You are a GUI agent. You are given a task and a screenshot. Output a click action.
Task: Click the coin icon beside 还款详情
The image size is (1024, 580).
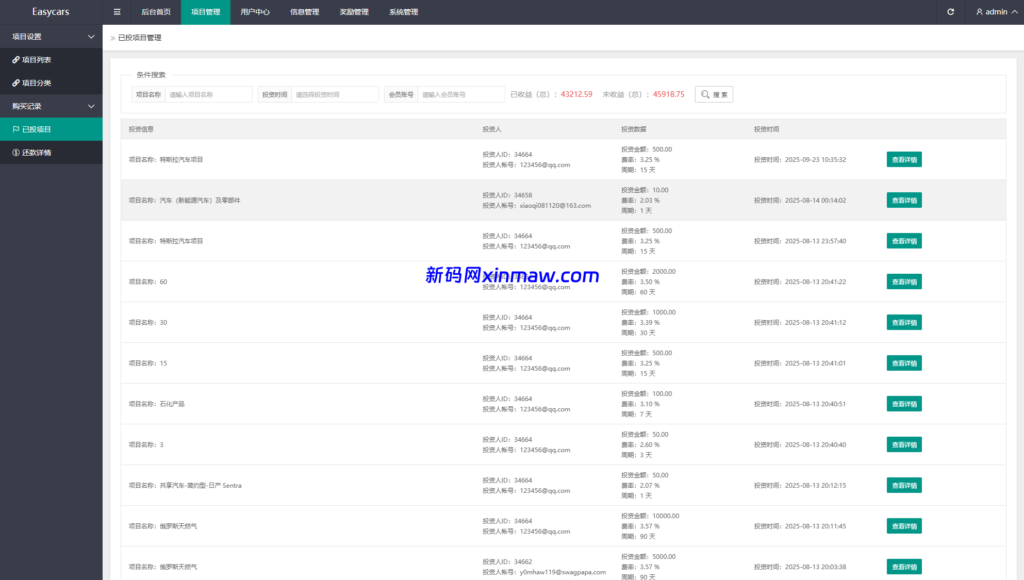tap(15, 153)
